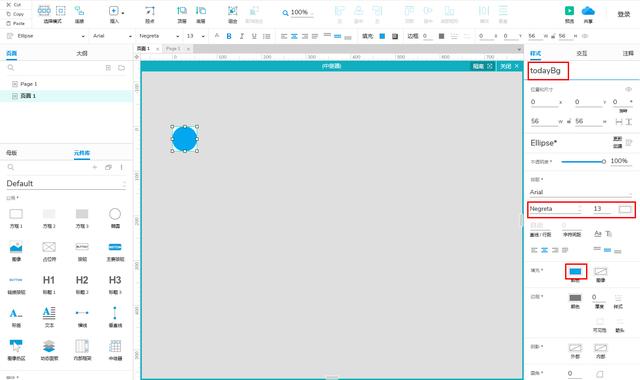Activate the connector (连接) tool

79,11
